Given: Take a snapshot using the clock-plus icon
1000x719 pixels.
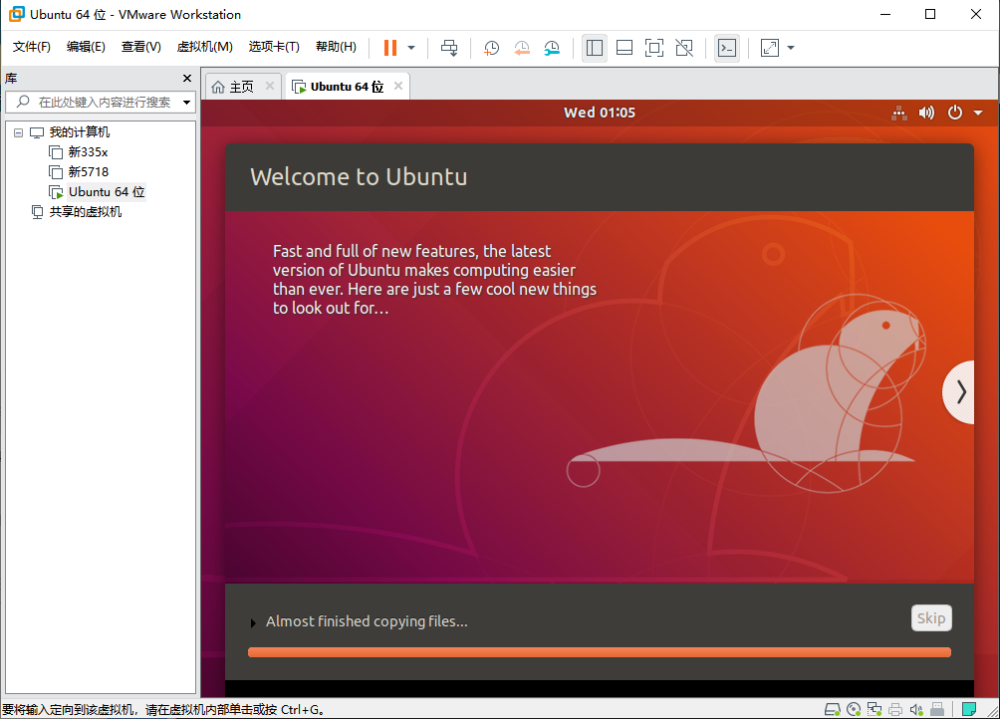Looking at the screenshot, I should point(491,48).
